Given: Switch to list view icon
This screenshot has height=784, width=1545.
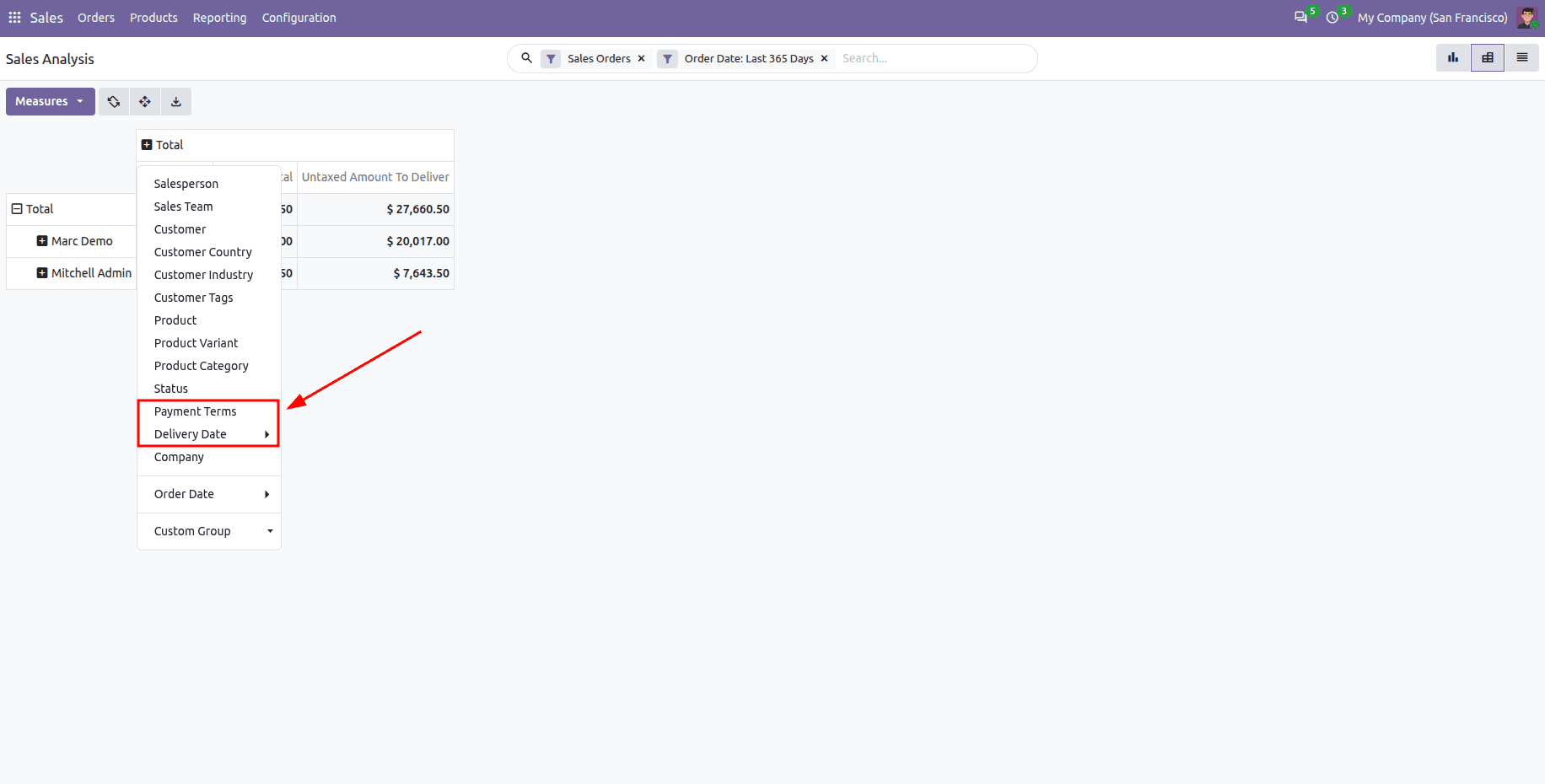Looking at the screenshot, I should [1522, 58].
